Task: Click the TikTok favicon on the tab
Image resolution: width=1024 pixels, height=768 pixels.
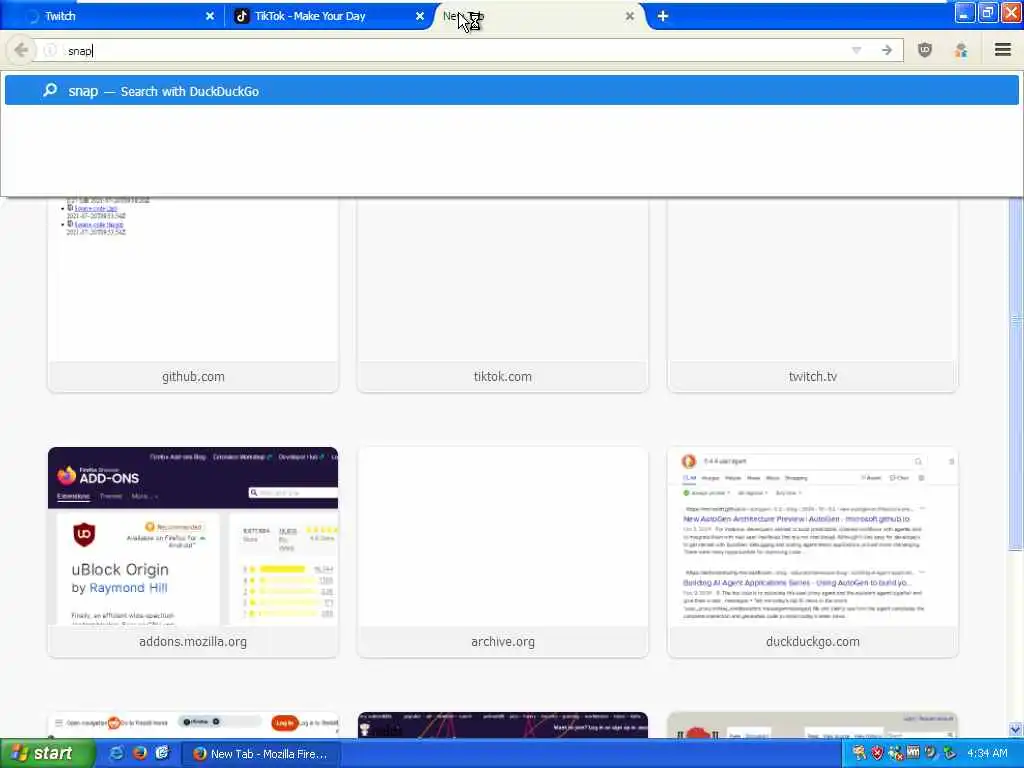Action: [x=242, y=16]
